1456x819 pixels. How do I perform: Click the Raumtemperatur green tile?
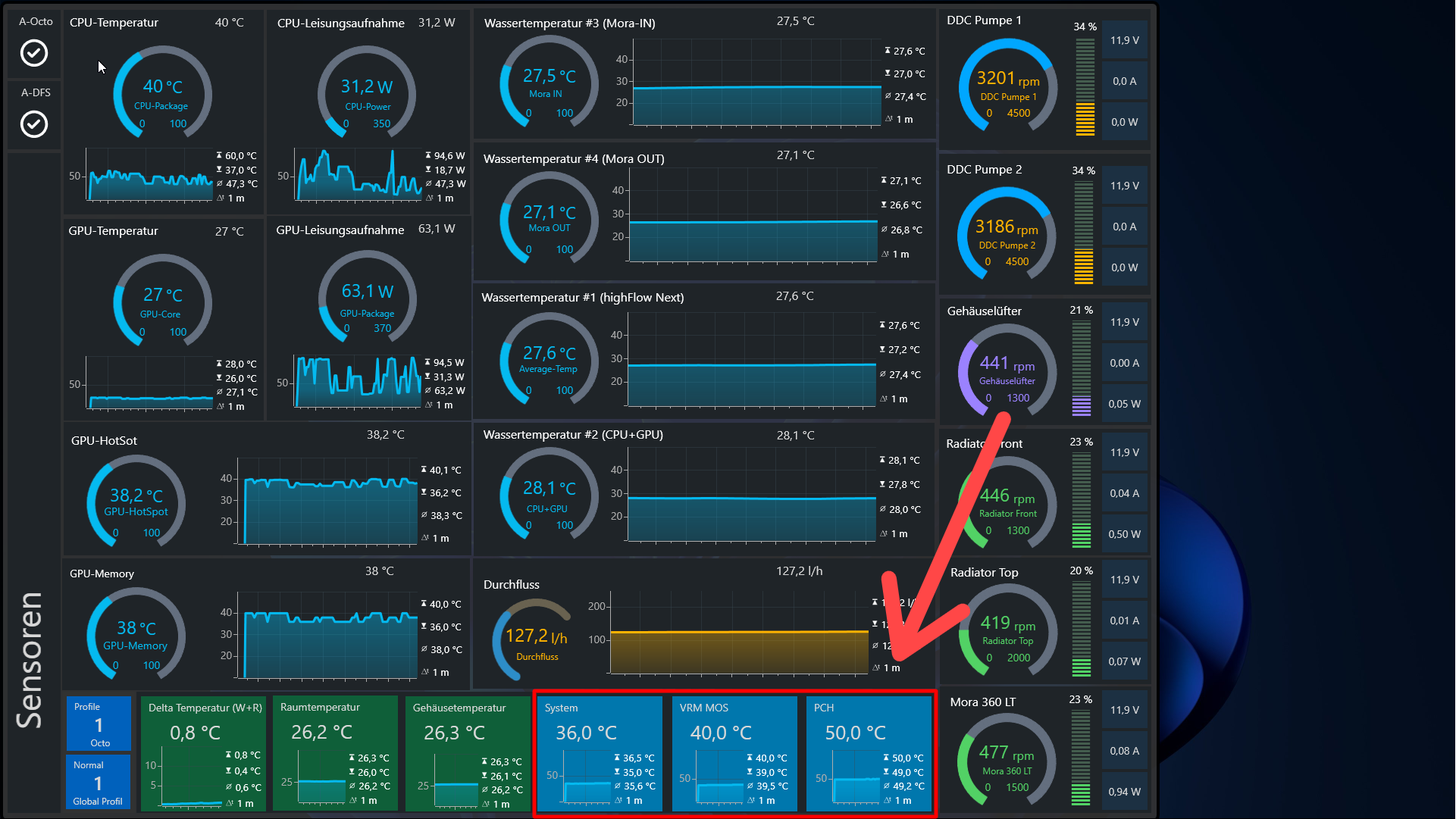pos(335,754)
